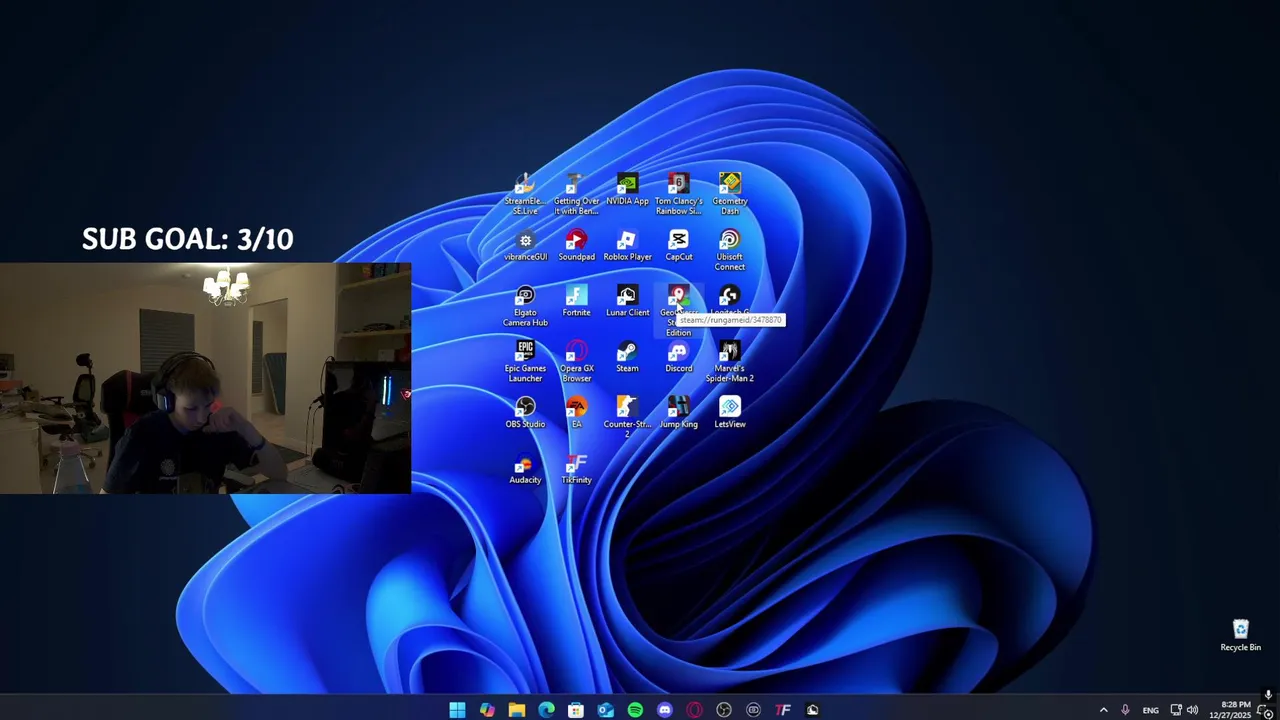Open the Epic Games Launcher shortcut
This screenshot has width=1280, height=720.
pos(525,361)
